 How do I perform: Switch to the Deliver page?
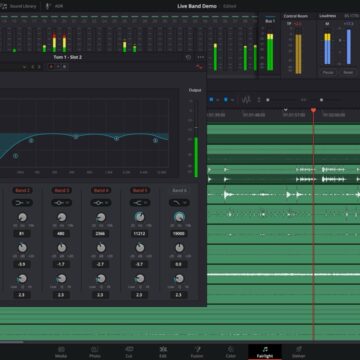[x=299, y=352]
